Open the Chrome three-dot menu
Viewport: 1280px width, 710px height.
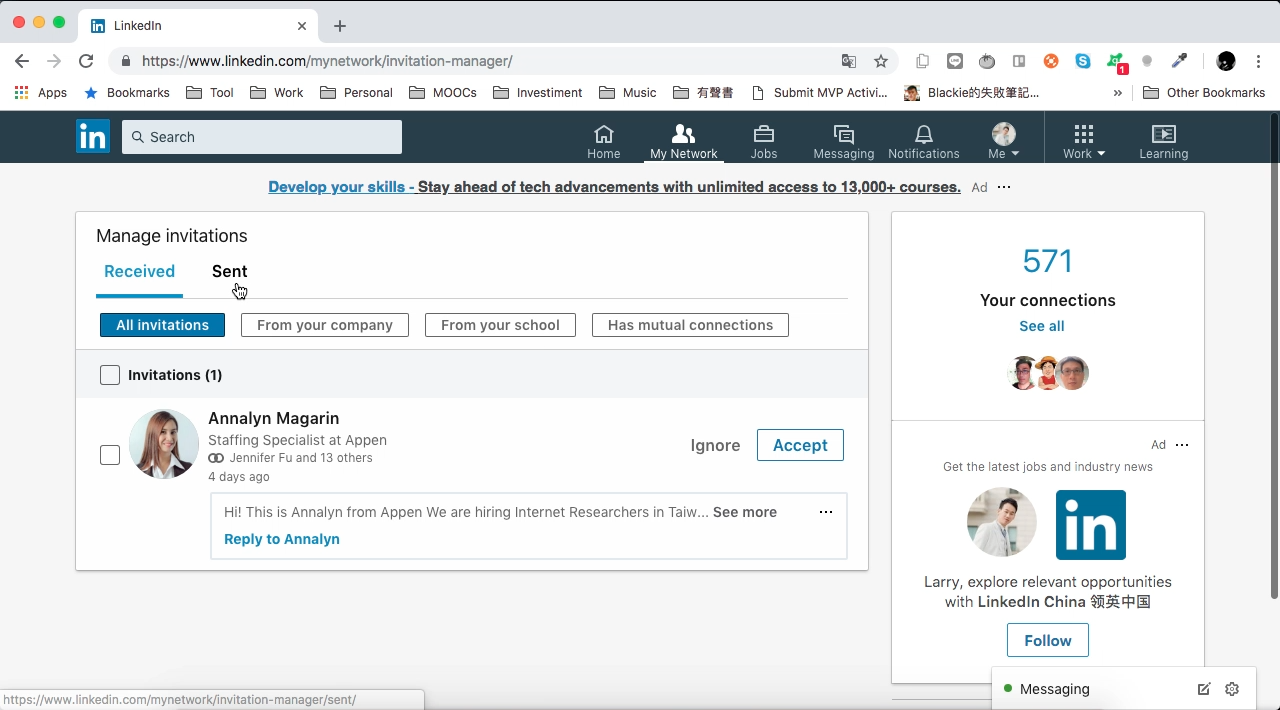coord(1259,61)
